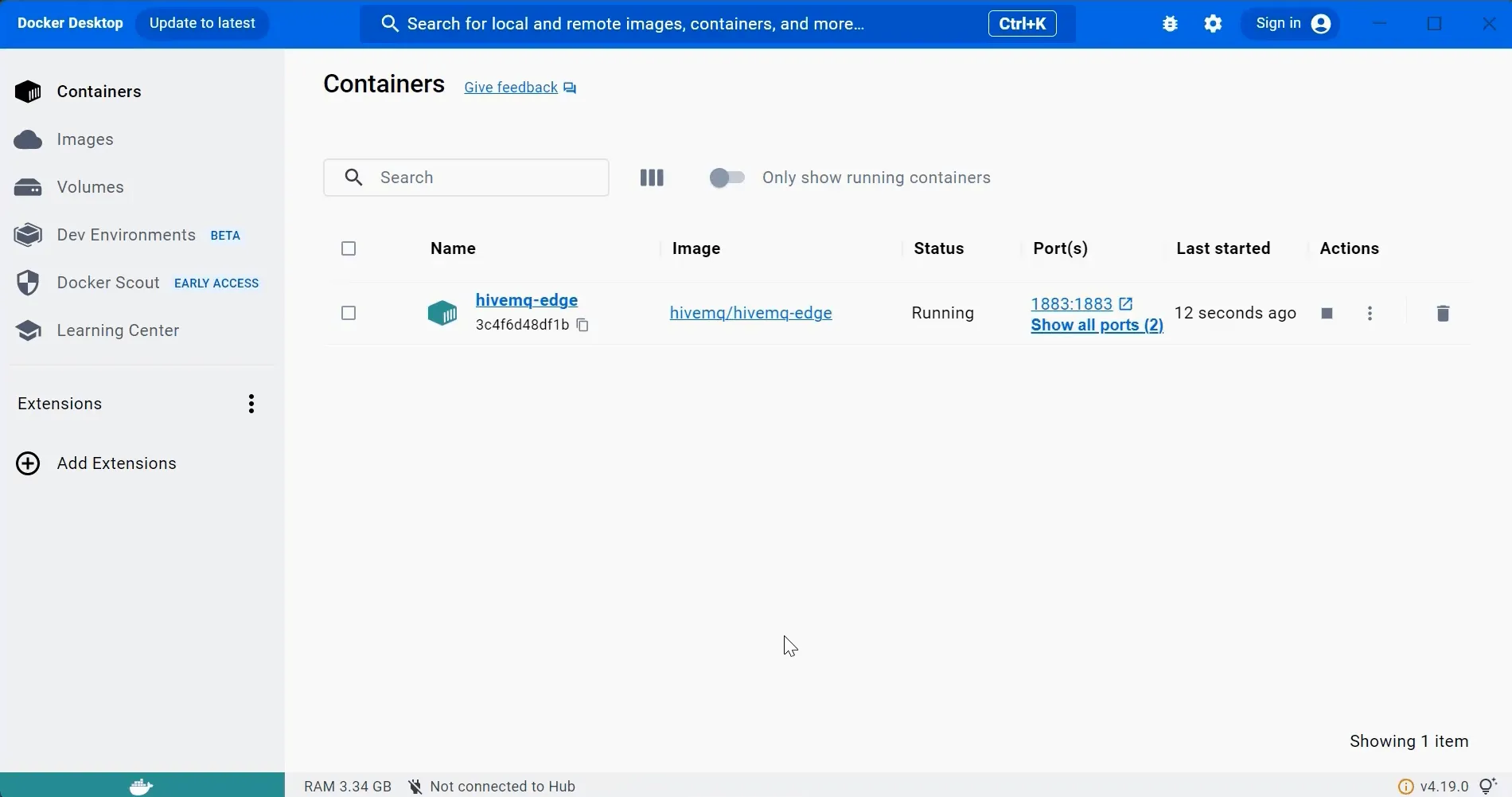Open port 1883:1883 in the browser

coord(1071,304)
